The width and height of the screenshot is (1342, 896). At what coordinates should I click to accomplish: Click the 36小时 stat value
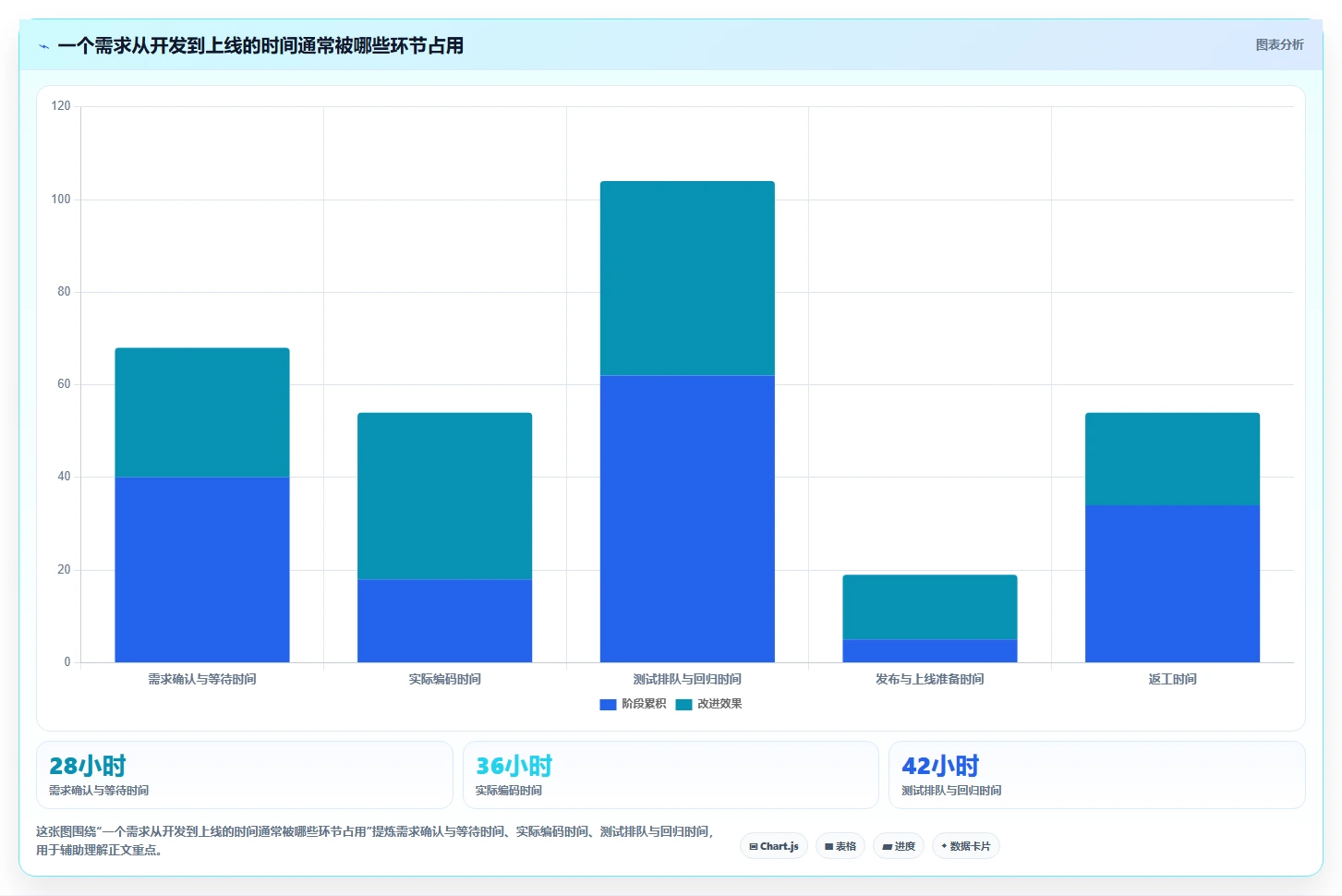coord(514,766)
